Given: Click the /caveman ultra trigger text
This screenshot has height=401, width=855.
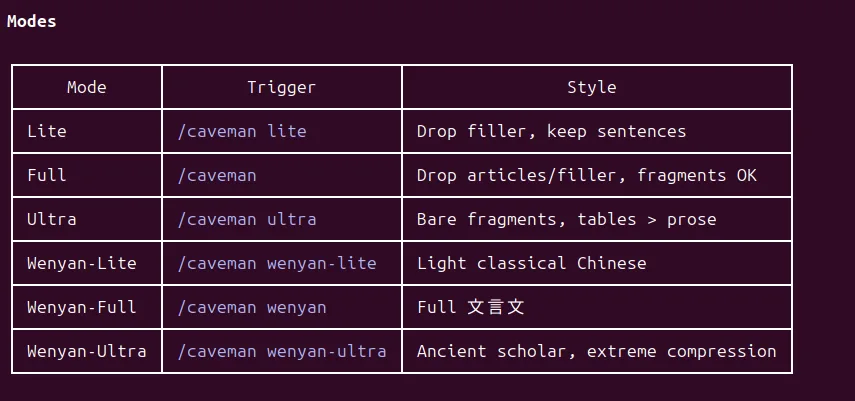Looking at the screenshot, I should pos(246,219).
